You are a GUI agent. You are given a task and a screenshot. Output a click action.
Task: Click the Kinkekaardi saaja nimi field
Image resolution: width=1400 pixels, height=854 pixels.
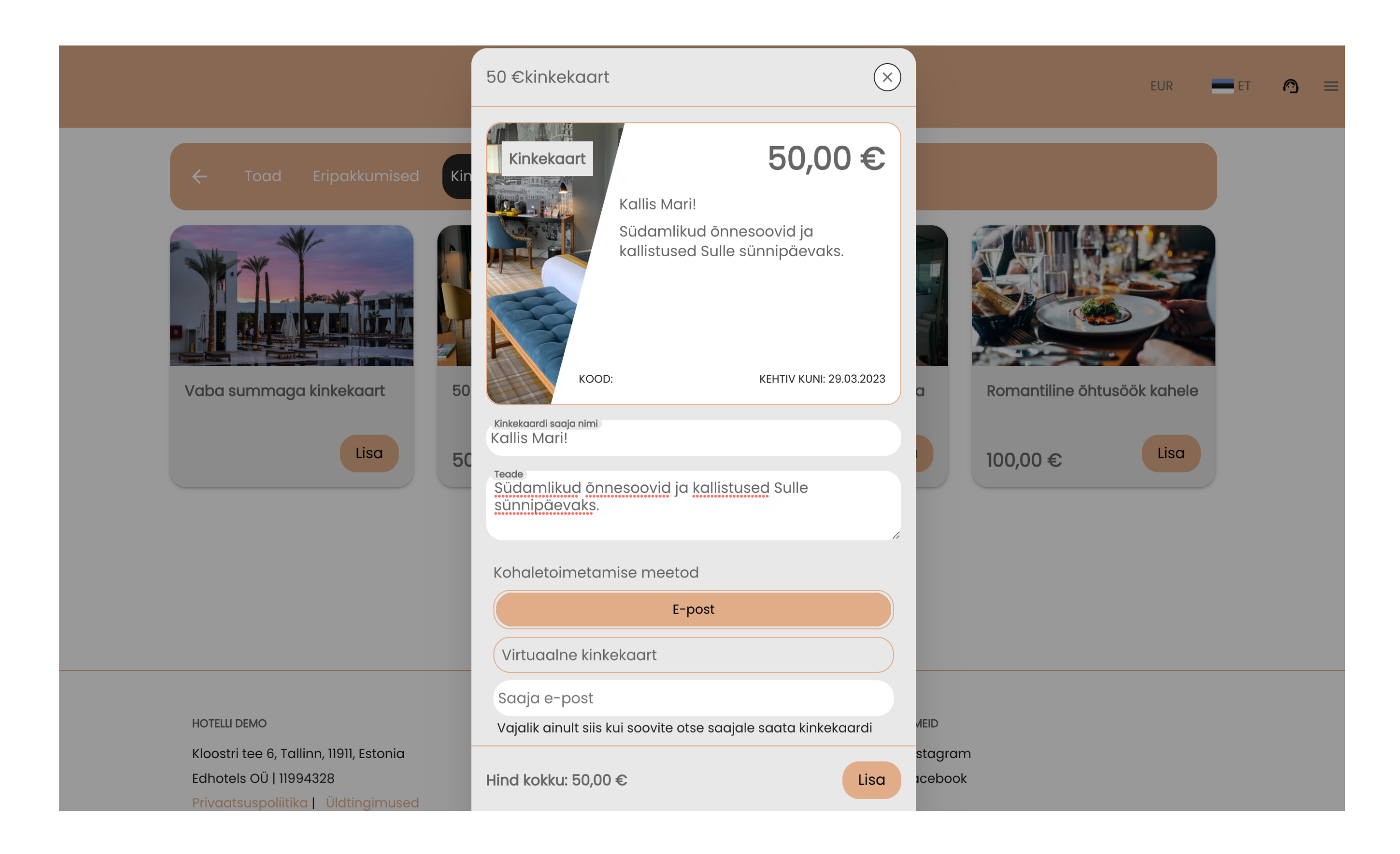coord(693,438)
